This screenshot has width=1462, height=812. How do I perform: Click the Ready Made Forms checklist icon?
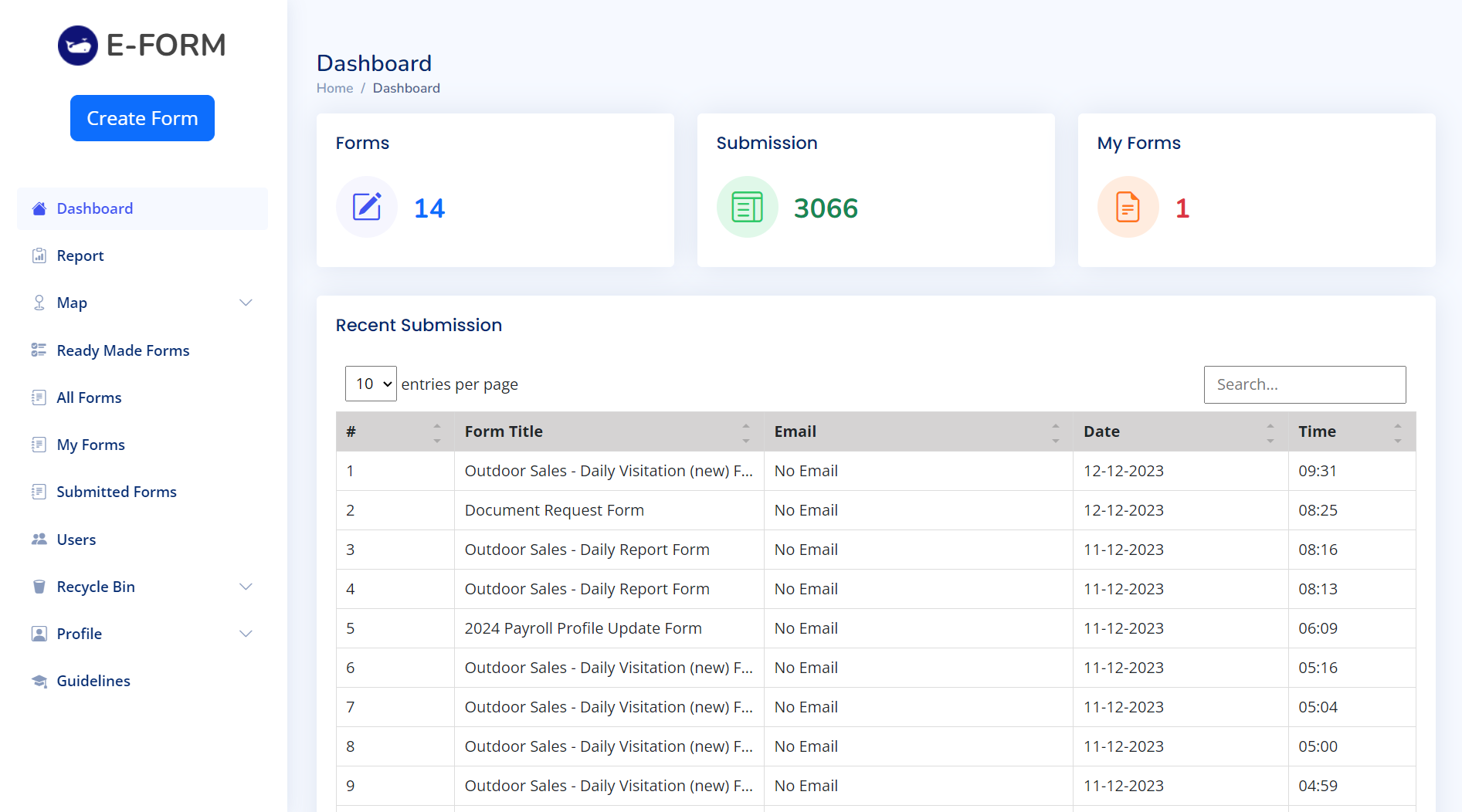[x=39, y=350]
